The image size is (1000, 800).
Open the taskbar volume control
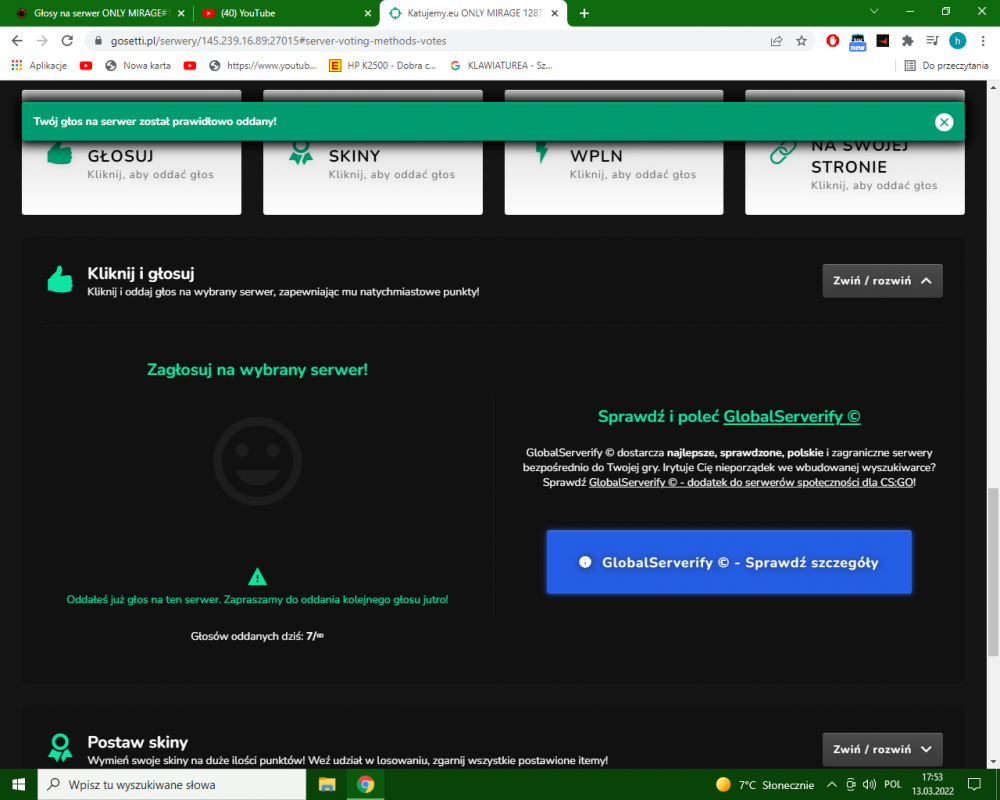(x=869, y=785)
